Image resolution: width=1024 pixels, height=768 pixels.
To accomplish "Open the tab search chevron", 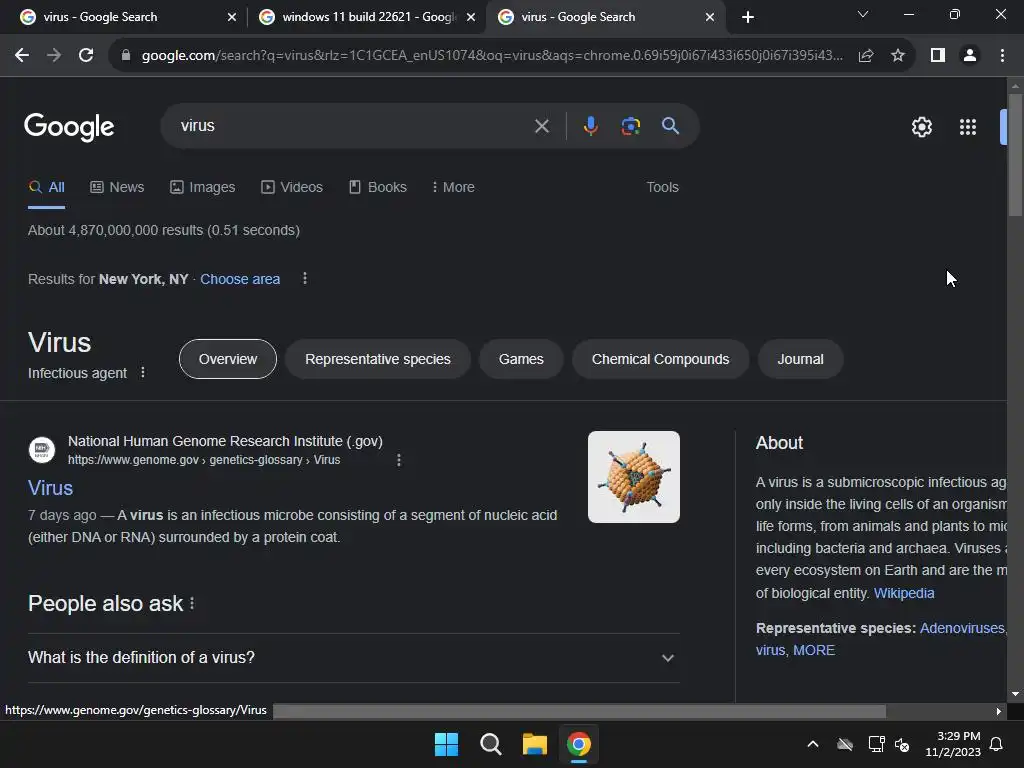I will coord(863,14).
